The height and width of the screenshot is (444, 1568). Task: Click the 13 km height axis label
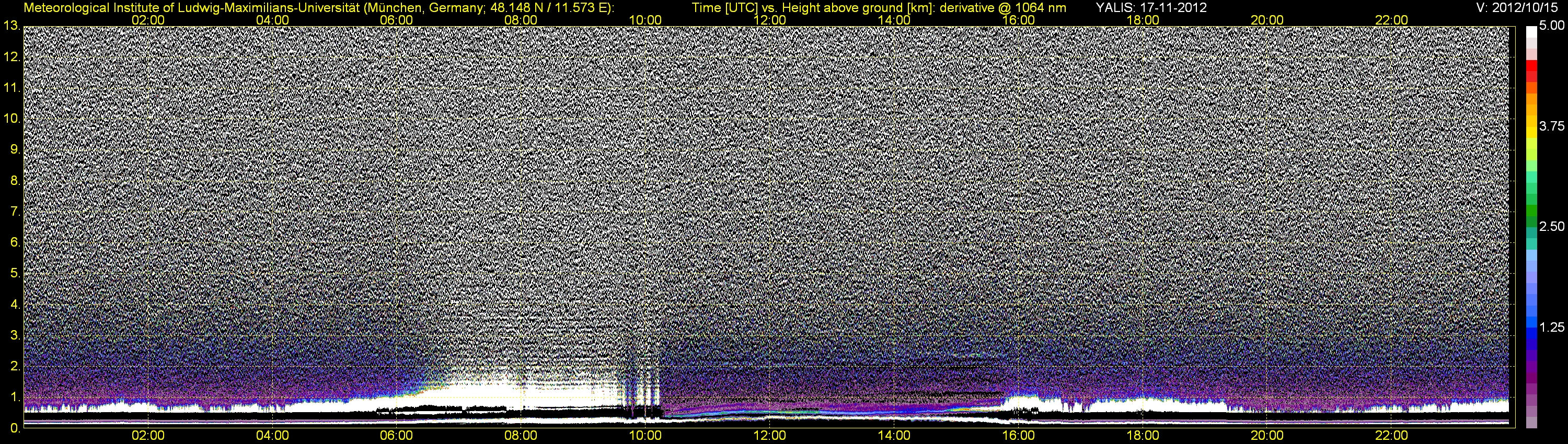11,26
